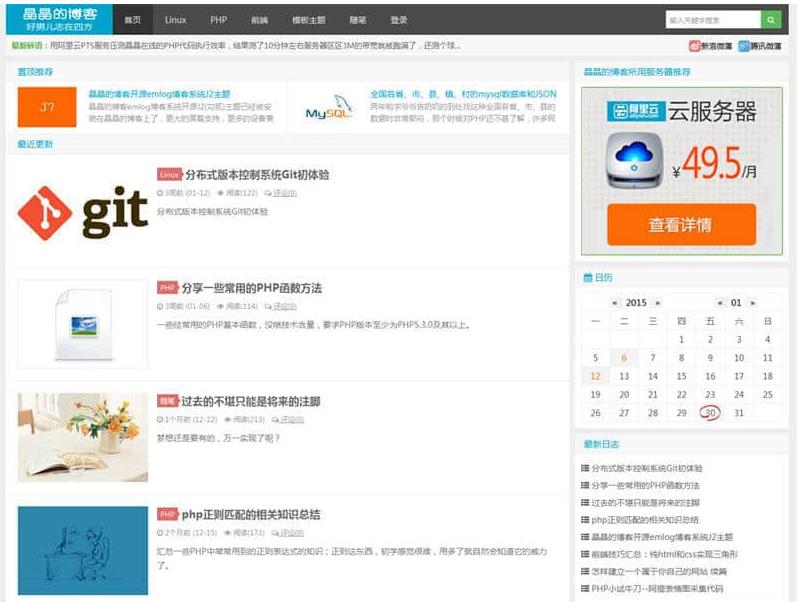Select day 30 circled in the calendar

pos(710,413)
